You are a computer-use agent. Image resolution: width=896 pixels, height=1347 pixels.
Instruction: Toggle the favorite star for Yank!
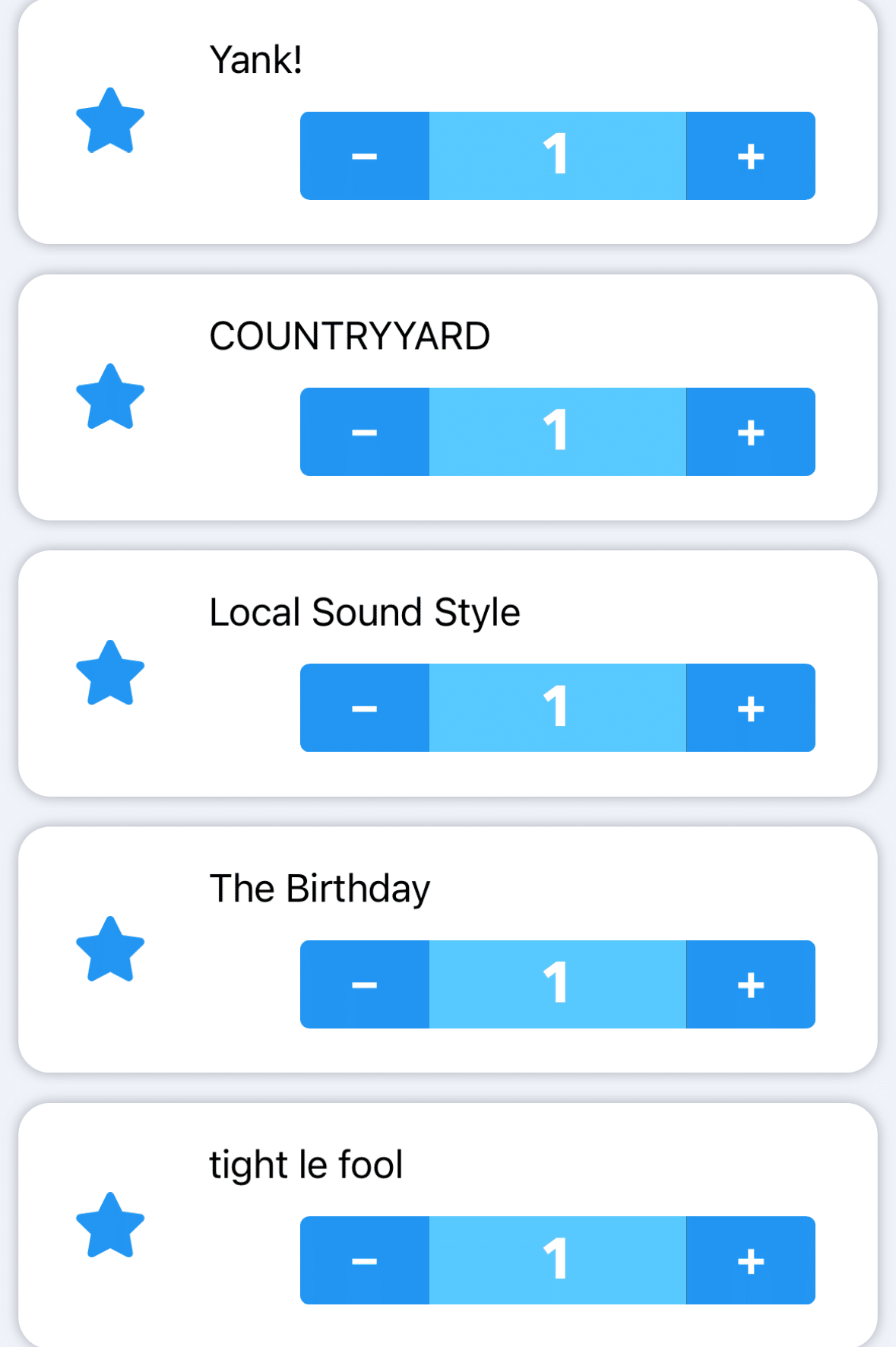pos(110,122)
